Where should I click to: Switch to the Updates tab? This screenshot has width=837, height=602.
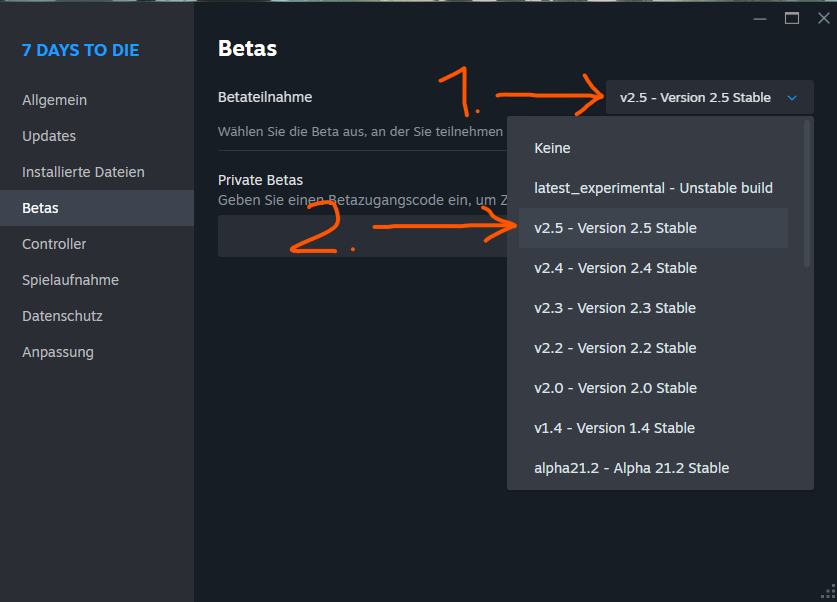pos(49,136)
